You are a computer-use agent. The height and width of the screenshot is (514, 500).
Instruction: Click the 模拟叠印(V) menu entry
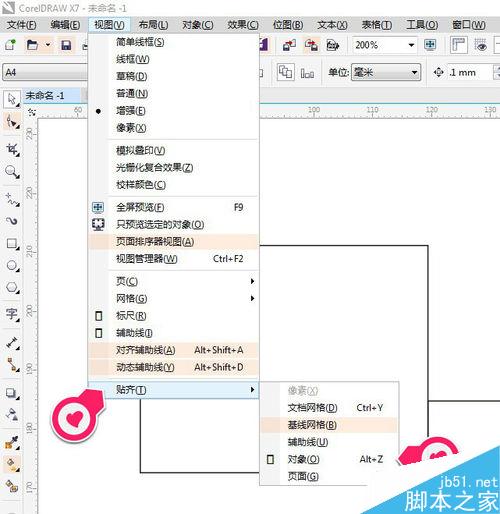(173, 151)
